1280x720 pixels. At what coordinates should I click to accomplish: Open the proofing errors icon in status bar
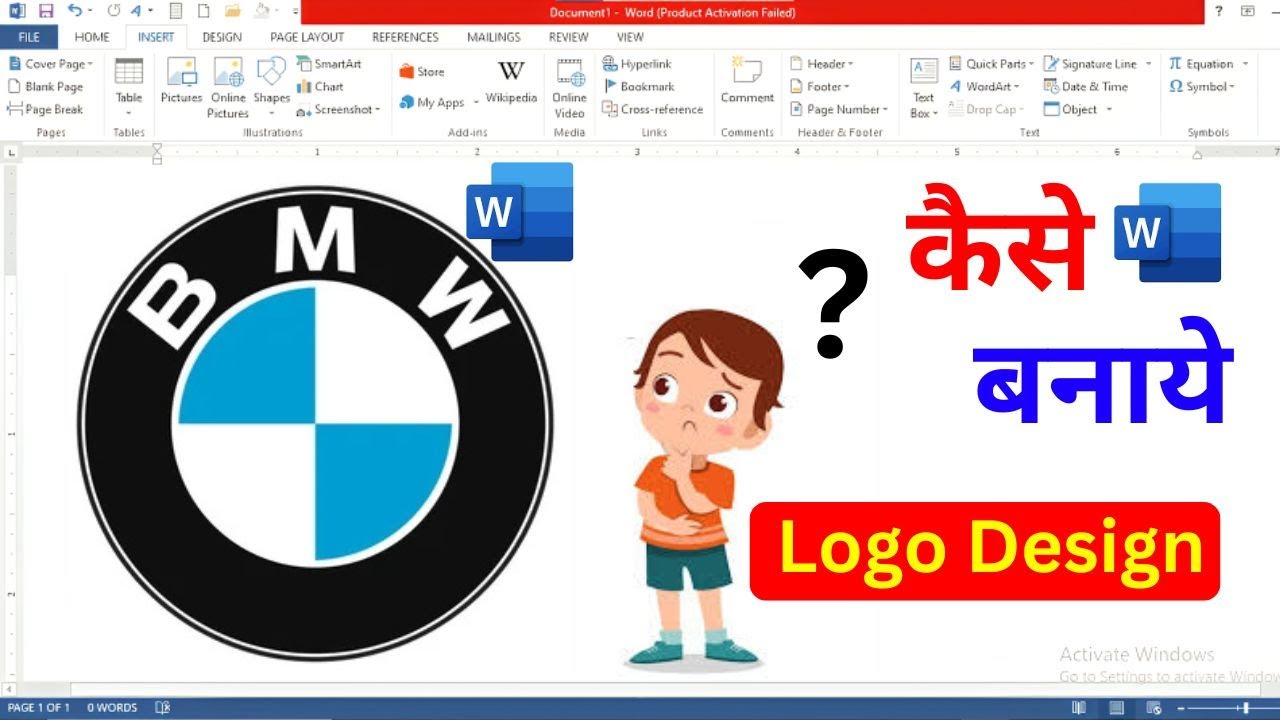[163, 707]
